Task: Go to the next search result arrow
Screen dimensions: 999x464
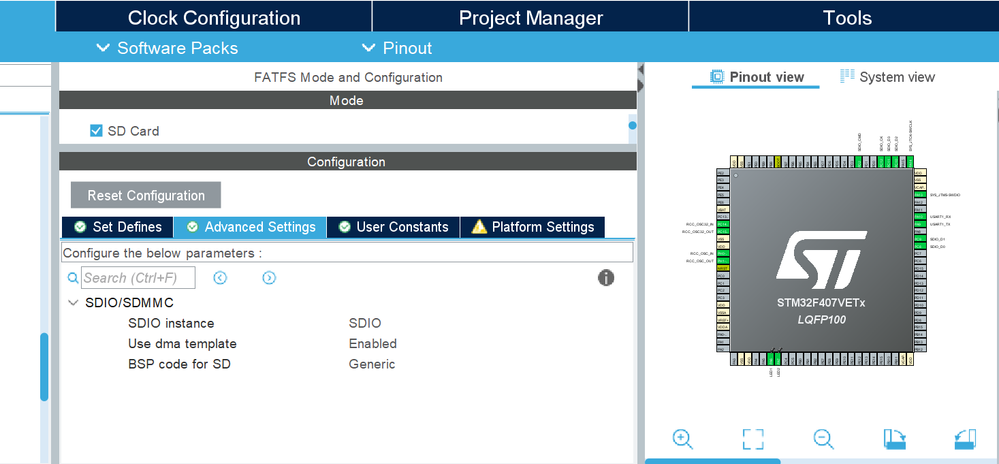Action: (269, 278)
